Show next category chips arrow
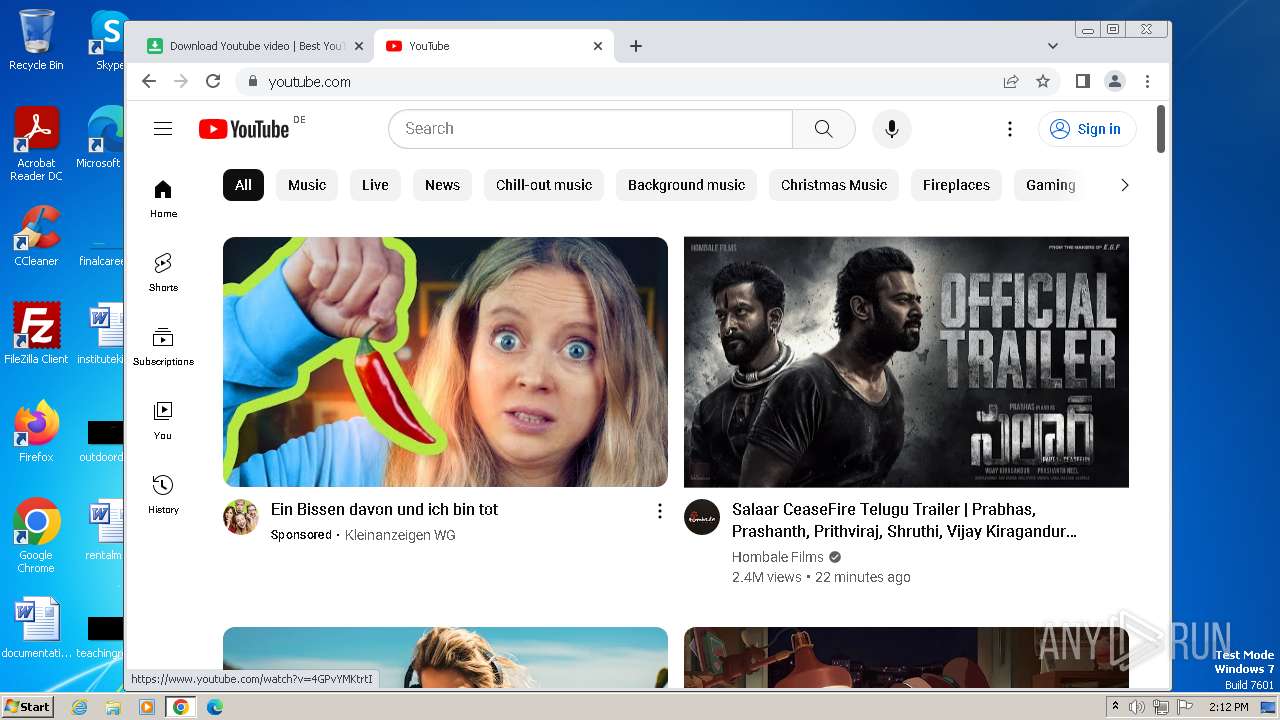The image size is (1280, 720). (1124, 185)
